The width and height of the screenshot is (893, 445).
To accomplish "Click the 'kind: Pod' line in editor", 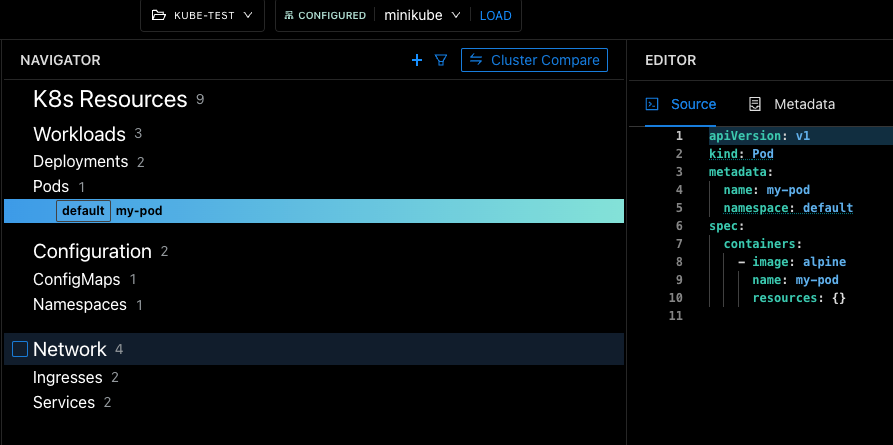I will (741, 154).
